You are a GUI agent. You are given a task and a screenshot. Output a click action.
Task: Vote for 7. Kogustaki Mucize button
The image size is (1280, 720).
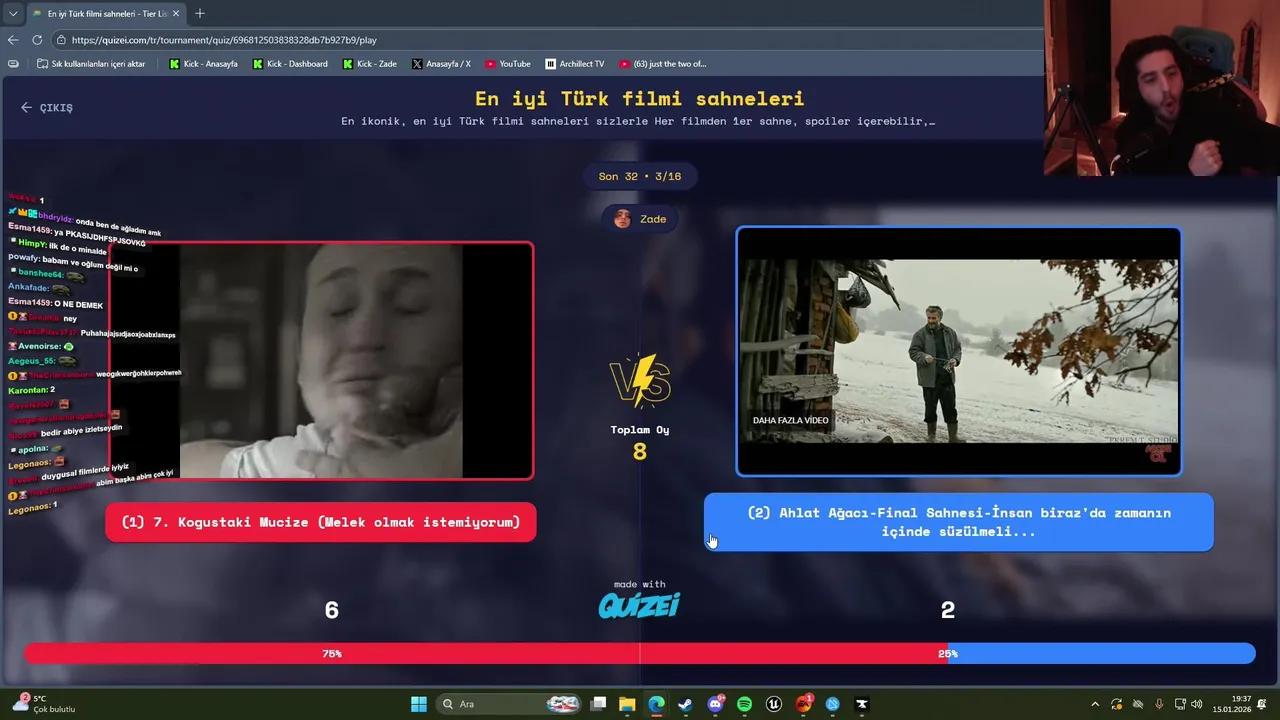pyautogui.click(x=321, y=522)
